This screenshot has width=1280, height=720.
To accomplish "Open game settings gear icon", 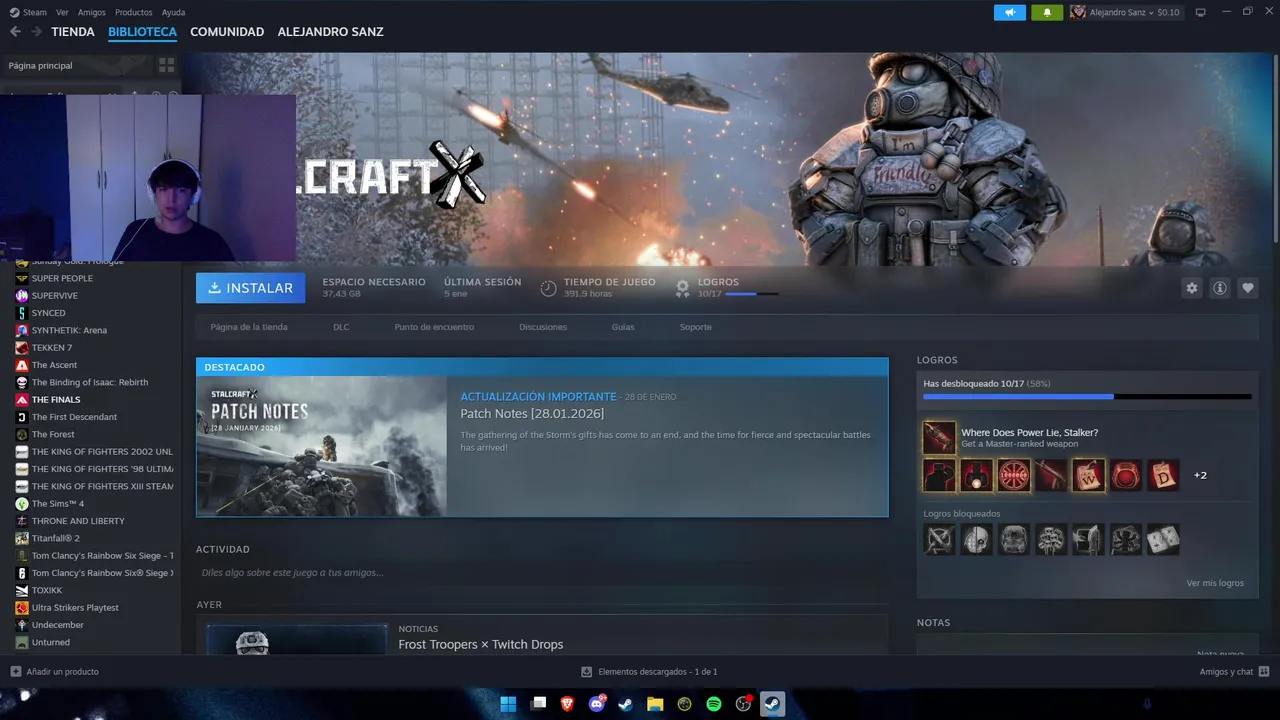I will pos(1192,288).
